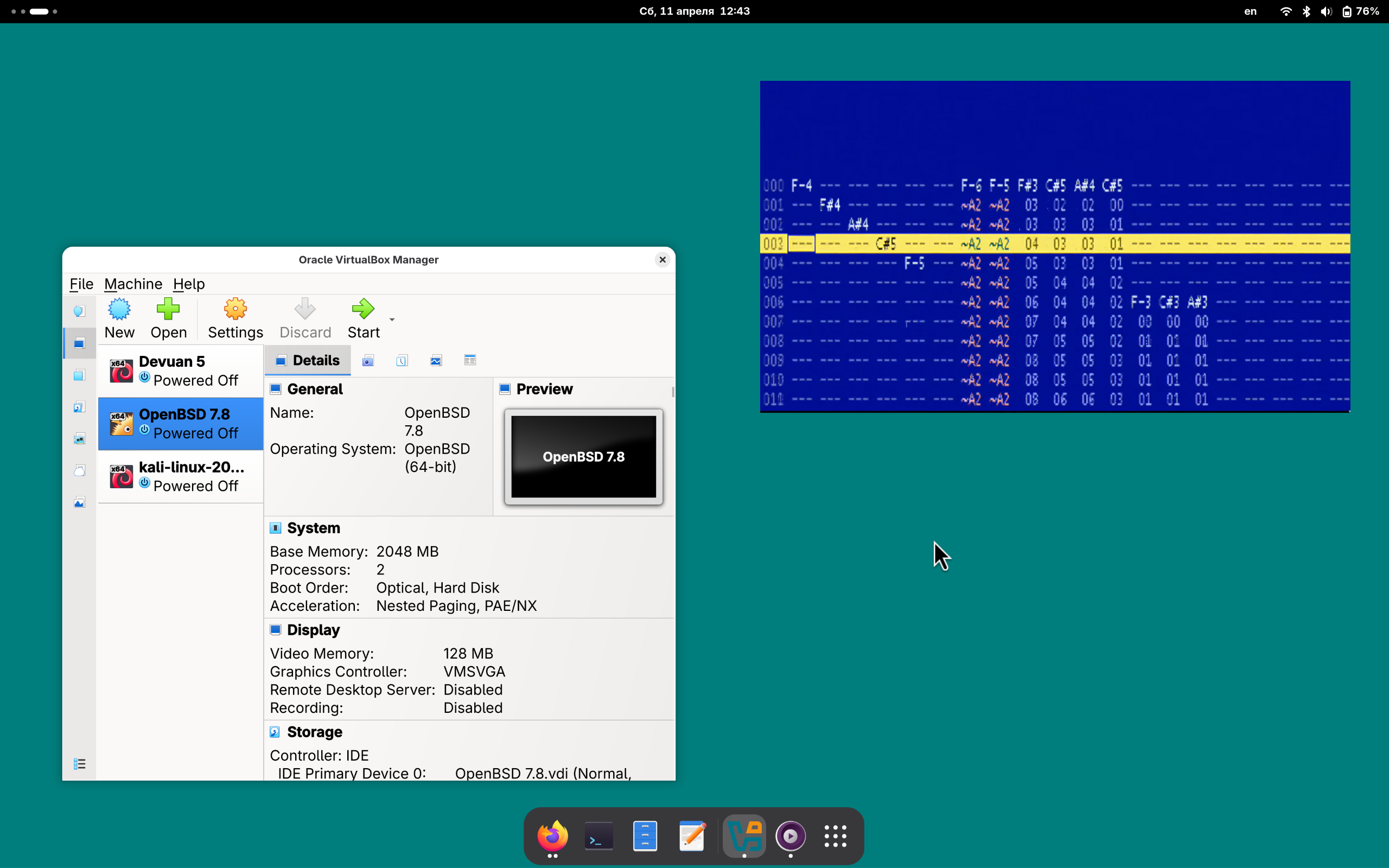1389x868 pixels.
Task: Click the OpenBSD 7.8 preview thumbnail
Action: (x=583, y=457)
